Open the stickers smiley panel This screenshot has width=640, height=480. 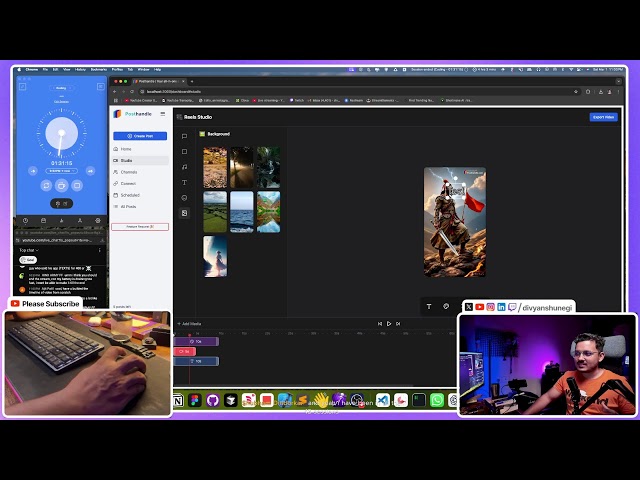(x=184, y=198)
